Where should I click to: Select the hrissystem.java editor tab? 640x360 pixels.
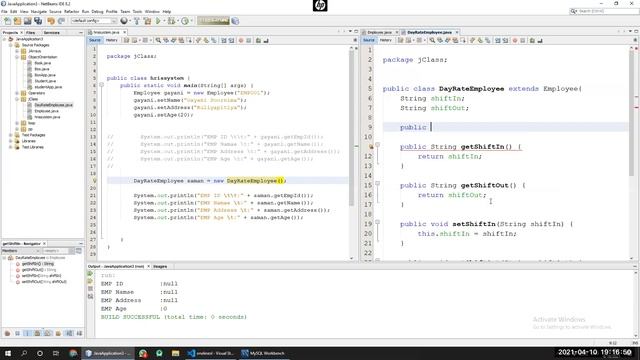point(106,32)
